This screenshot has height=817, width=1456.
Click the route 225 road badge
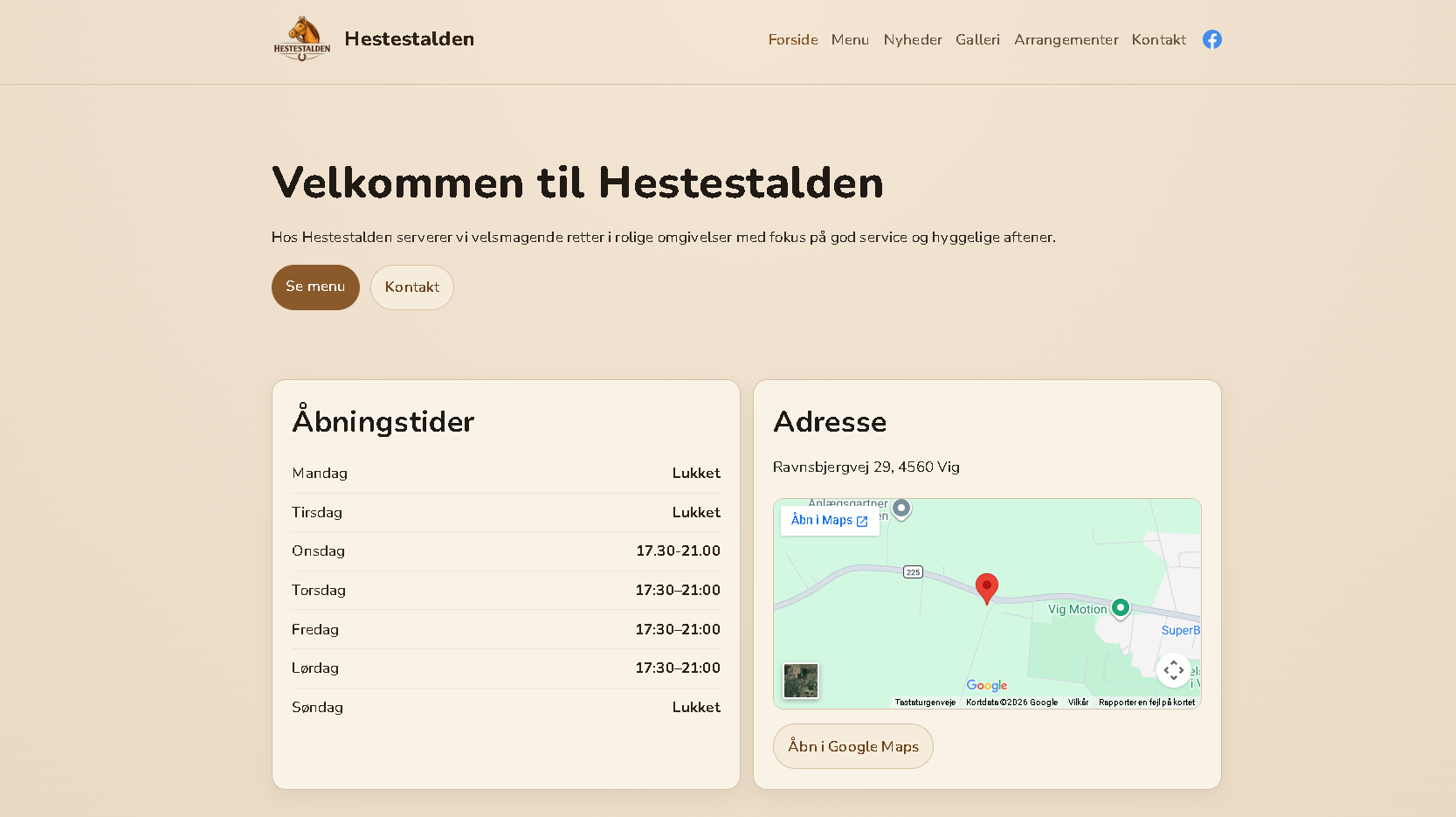913,572
